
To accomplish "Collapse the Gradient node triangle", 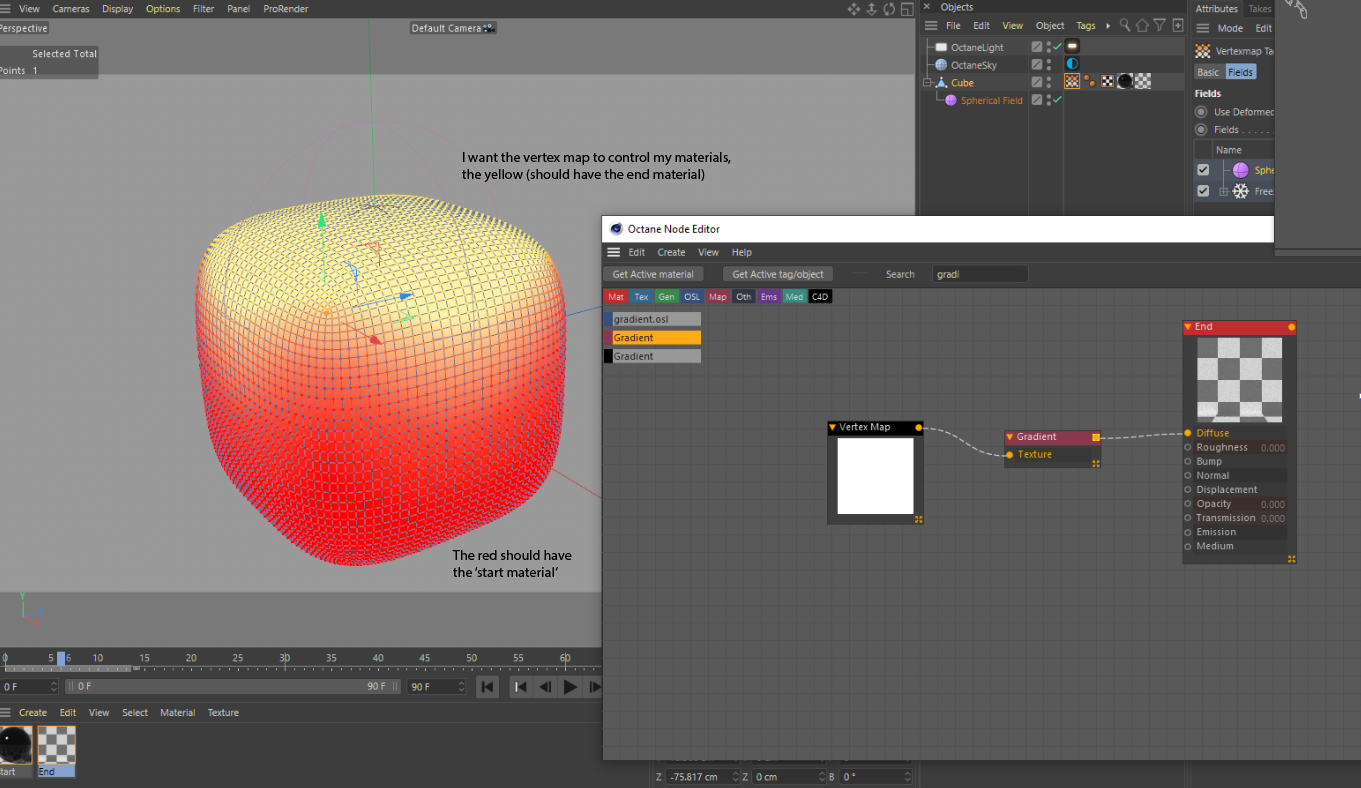I will click(1010, 437).
